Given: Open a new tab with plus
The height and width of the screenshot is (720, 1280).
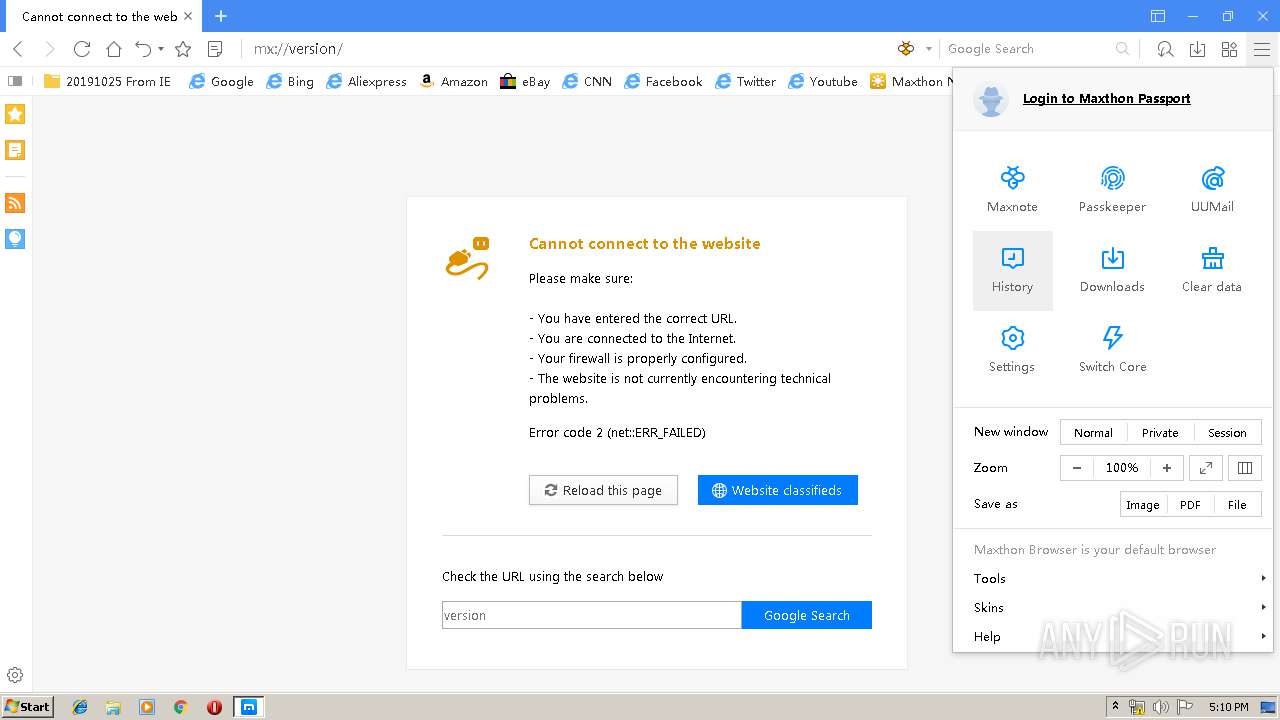Looking at the screenshot, I should tap(221, 16).
